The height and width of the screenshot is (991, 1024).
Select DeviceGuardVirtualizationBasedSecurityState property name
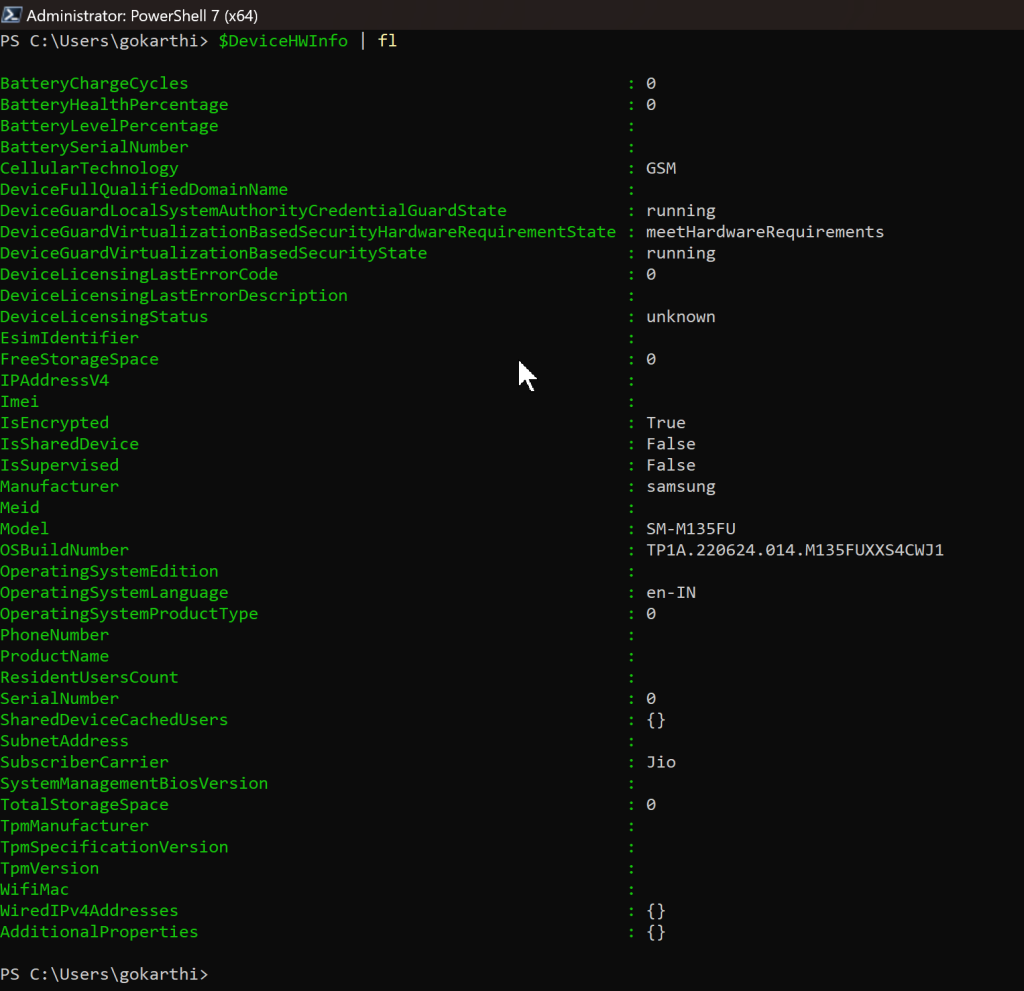click(214, 253)
